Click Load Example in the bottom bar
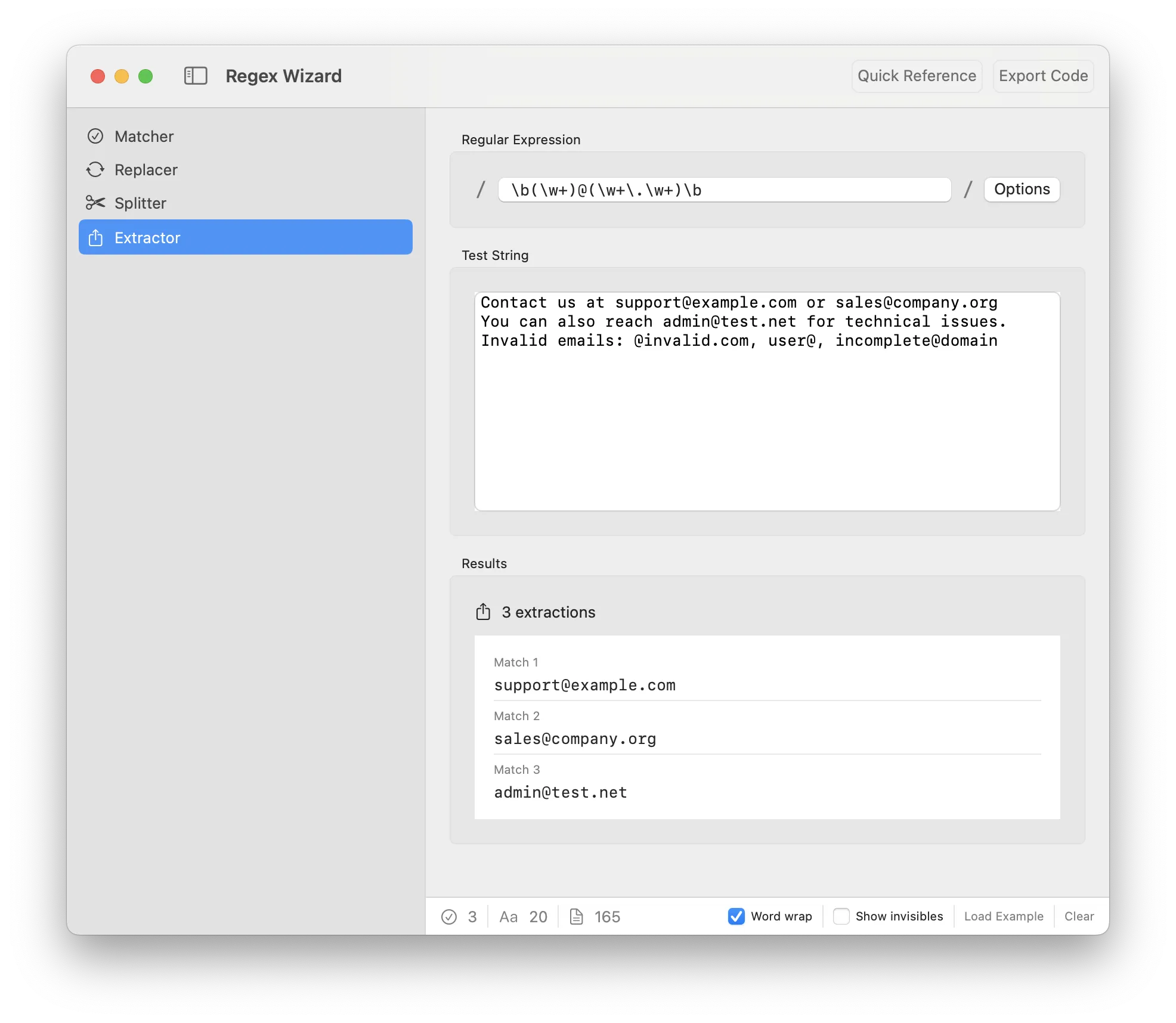The height and width of the screenshot is (1023, 1176). pyautogui.click(x=1004, y=916)
